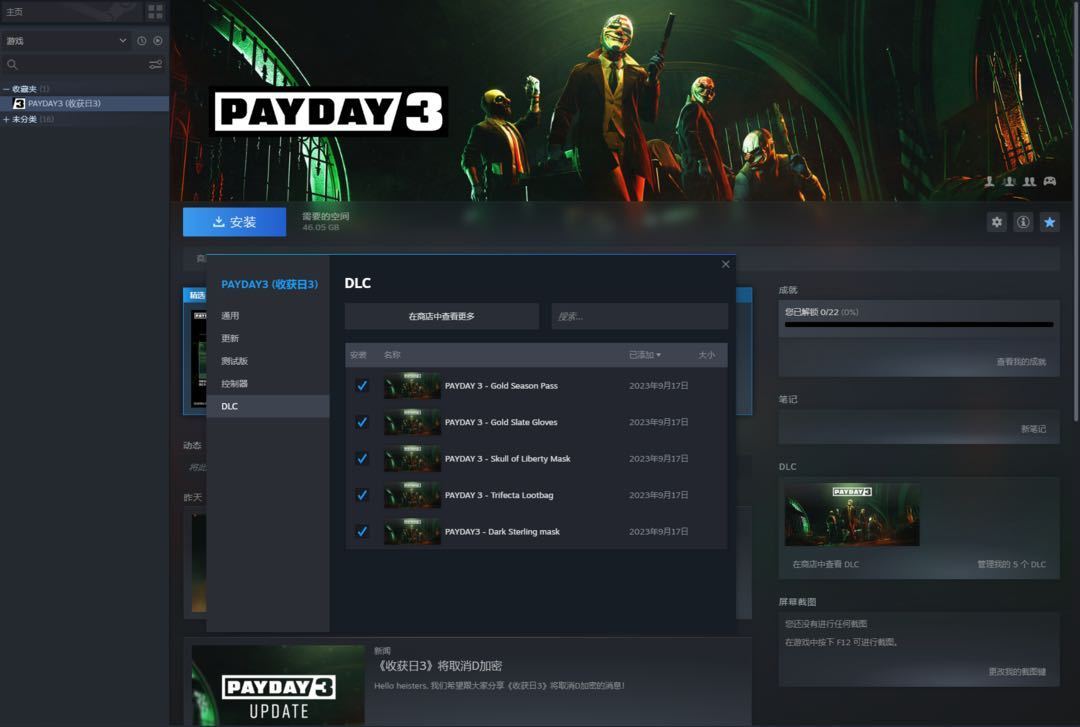This screenshot has width=1080, height=727.
Task: Uncheck Gold Slate Gloves install checkbox
Action: 362,422
